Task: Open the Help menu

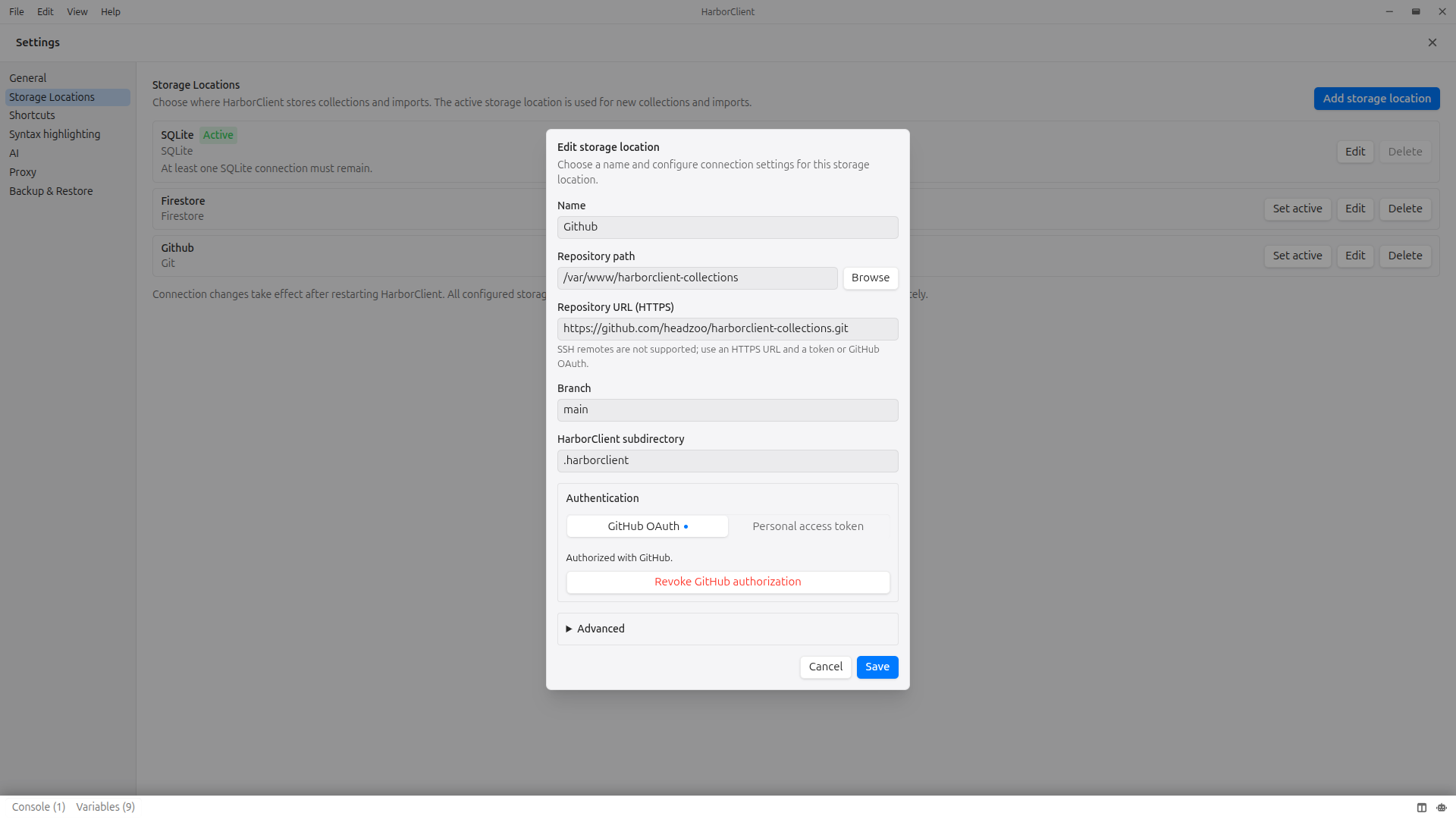Action: tap(111, 11)
